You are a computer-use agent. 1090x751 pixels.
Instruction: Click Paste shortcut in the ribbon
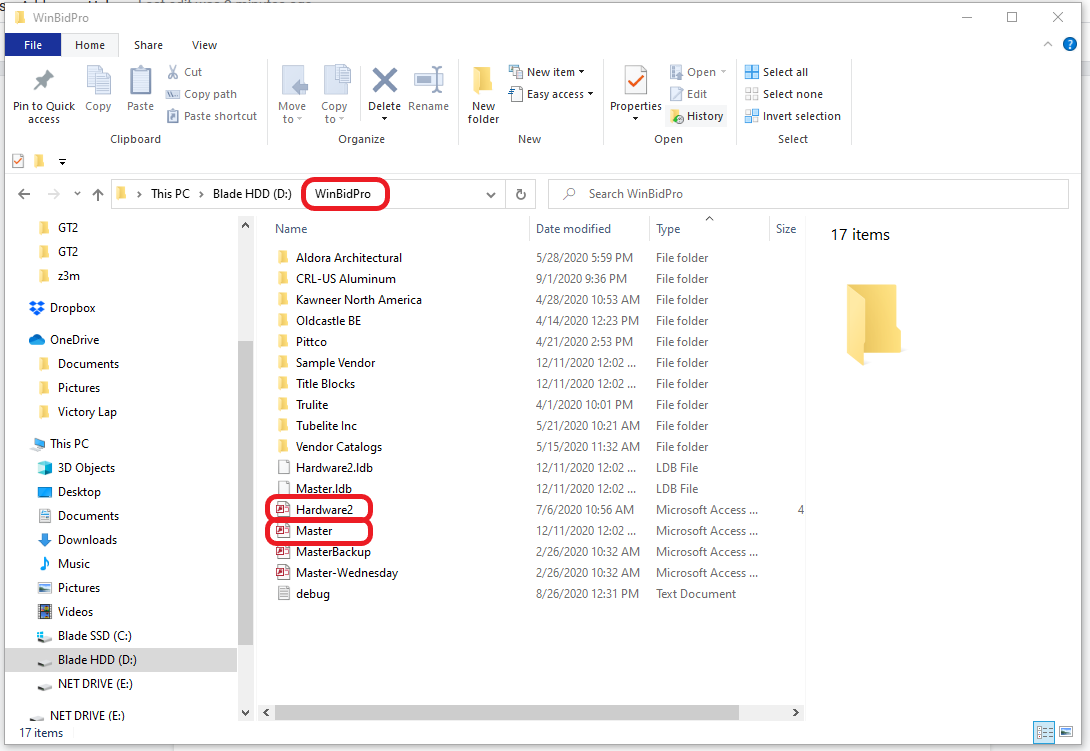tap(212, 116)
